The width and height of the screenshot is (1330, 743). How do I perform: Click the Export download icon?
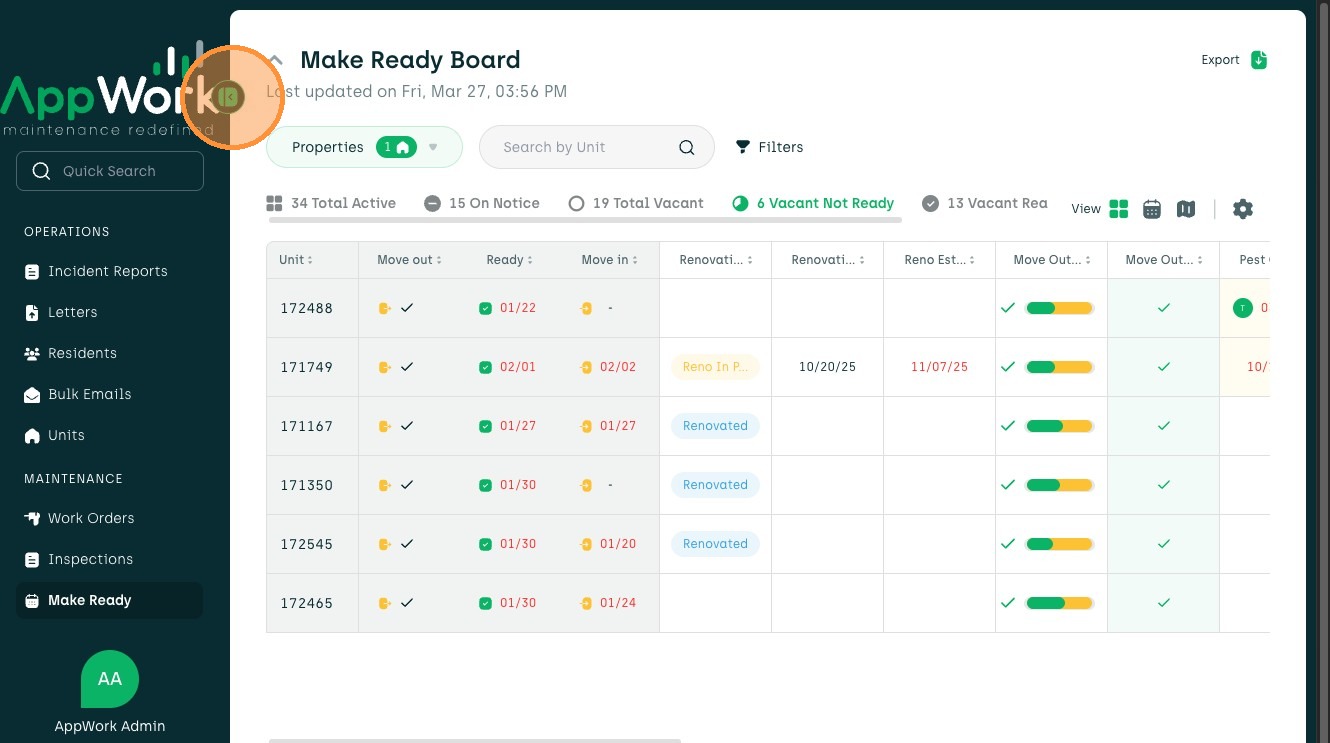pos(1259,60)
